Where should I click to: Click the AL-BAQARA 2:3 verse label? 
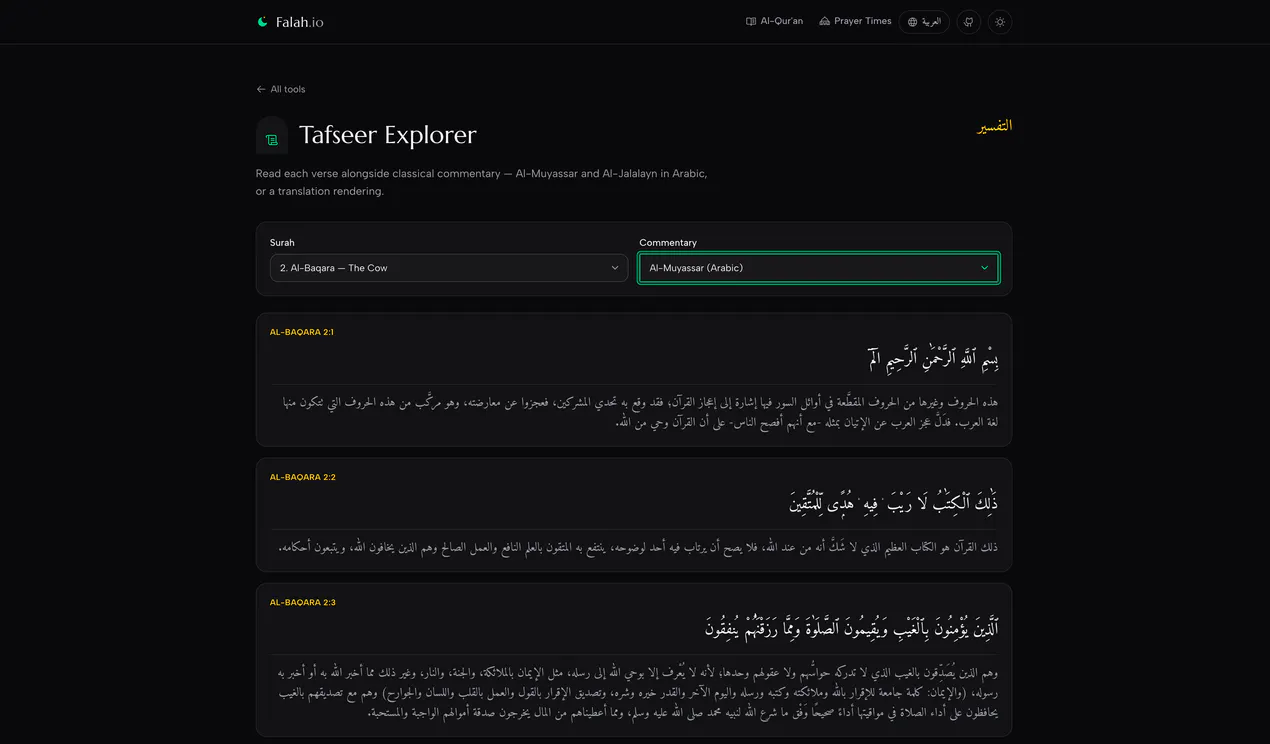[303, 602]
